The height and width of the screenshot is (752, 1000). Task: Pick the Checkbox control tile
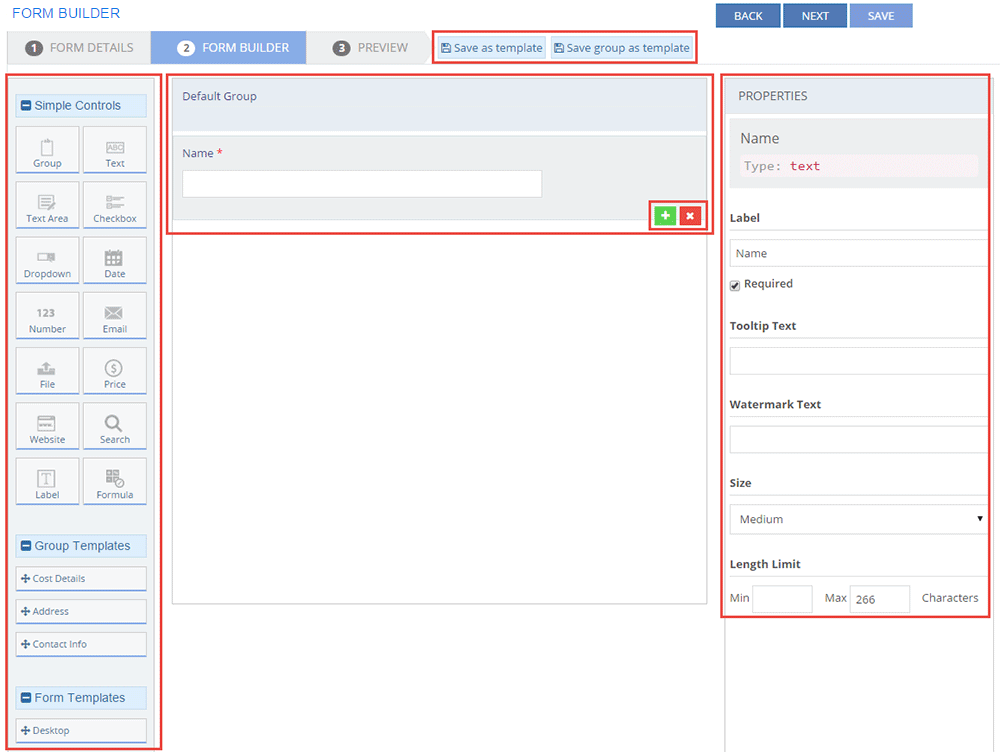[115, 205]
